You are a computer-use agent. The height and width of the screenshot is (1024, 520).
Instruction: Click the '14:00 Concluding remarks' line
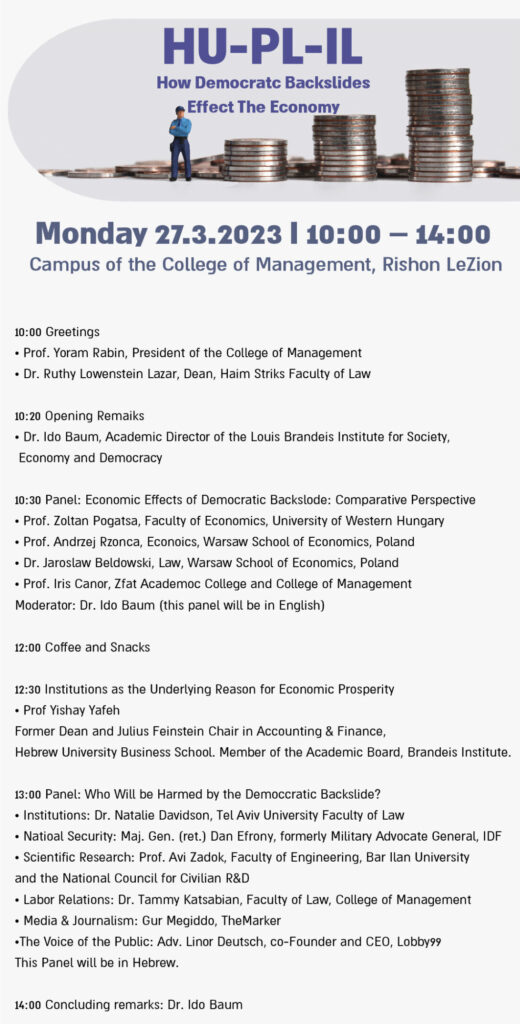128,1004
